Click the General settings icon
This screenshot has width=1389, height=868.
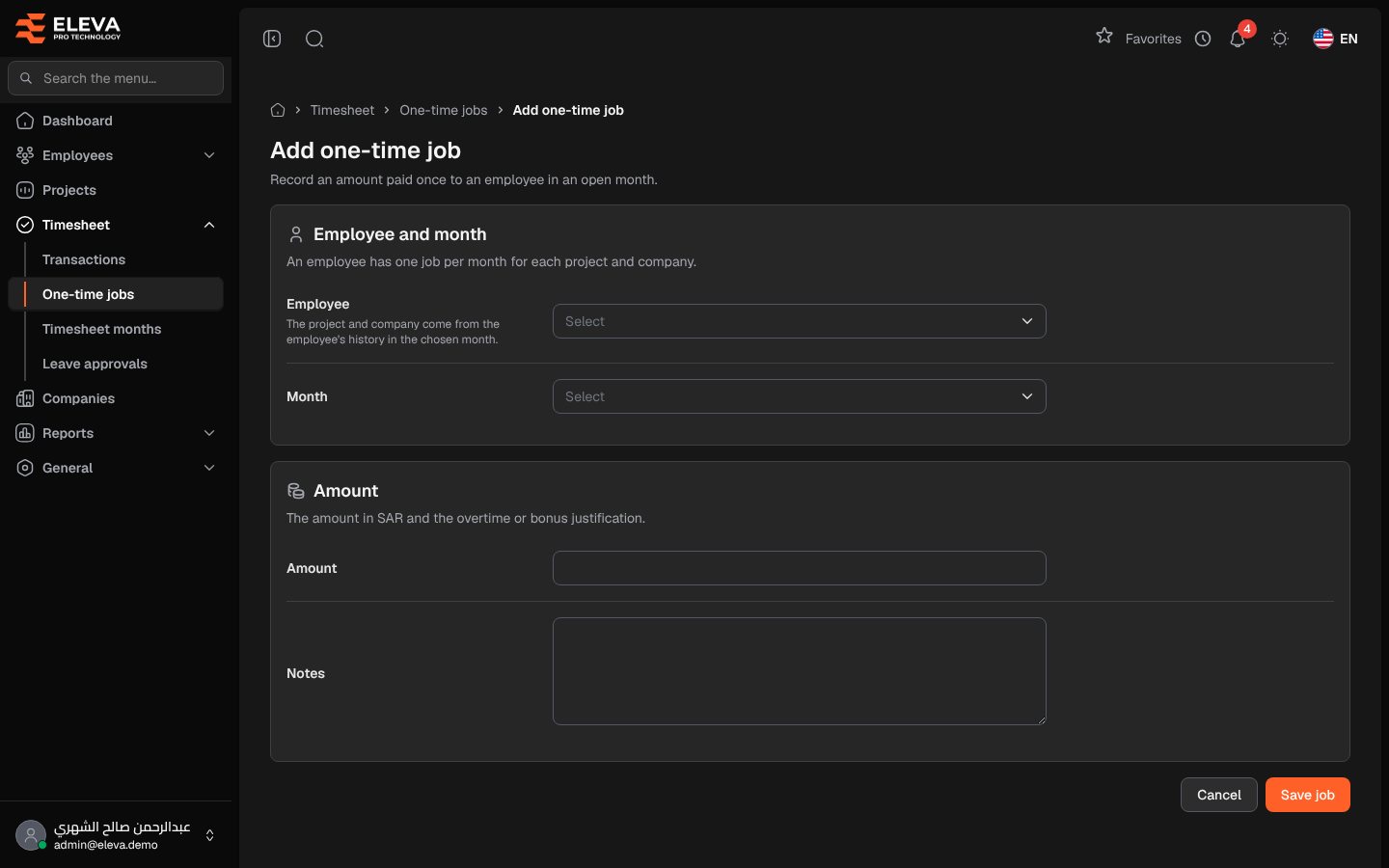coord(25,468)
